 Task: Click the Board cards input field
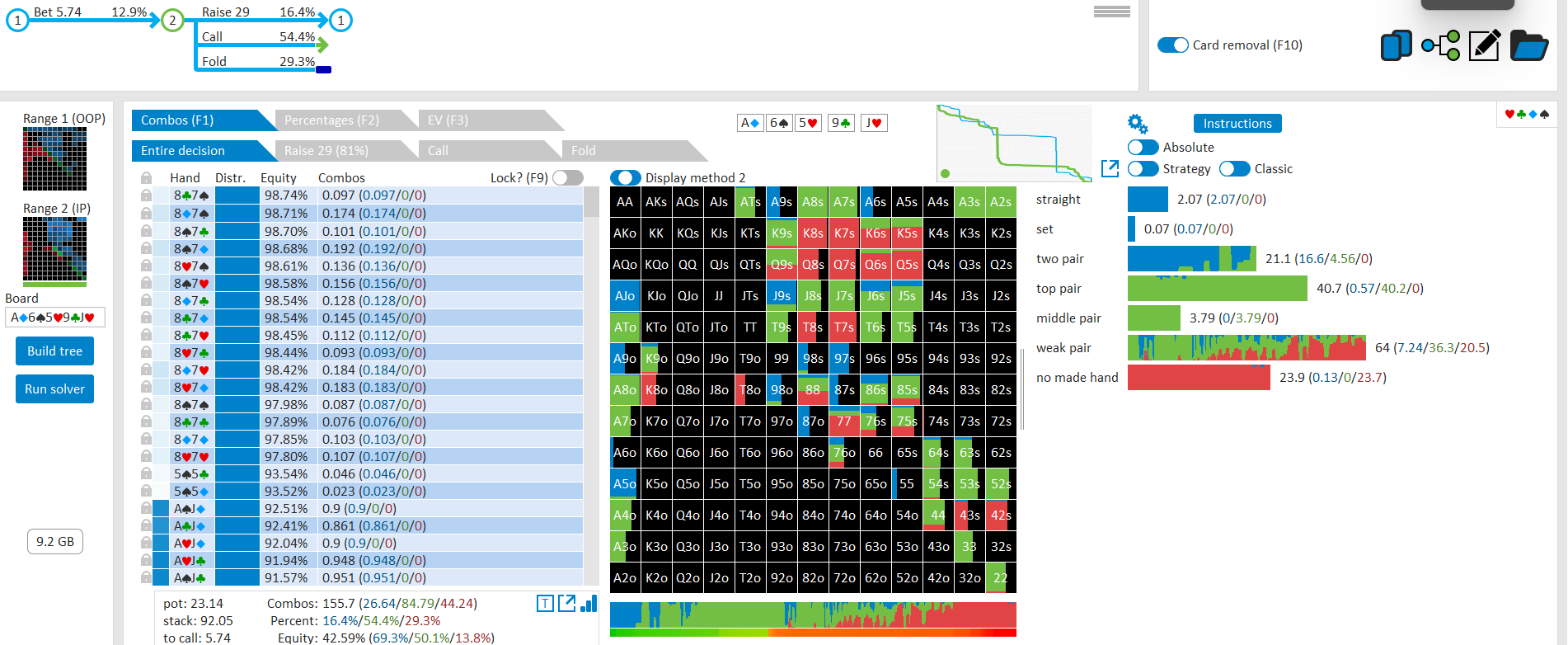pyautogui.click(x=54, y=318)
